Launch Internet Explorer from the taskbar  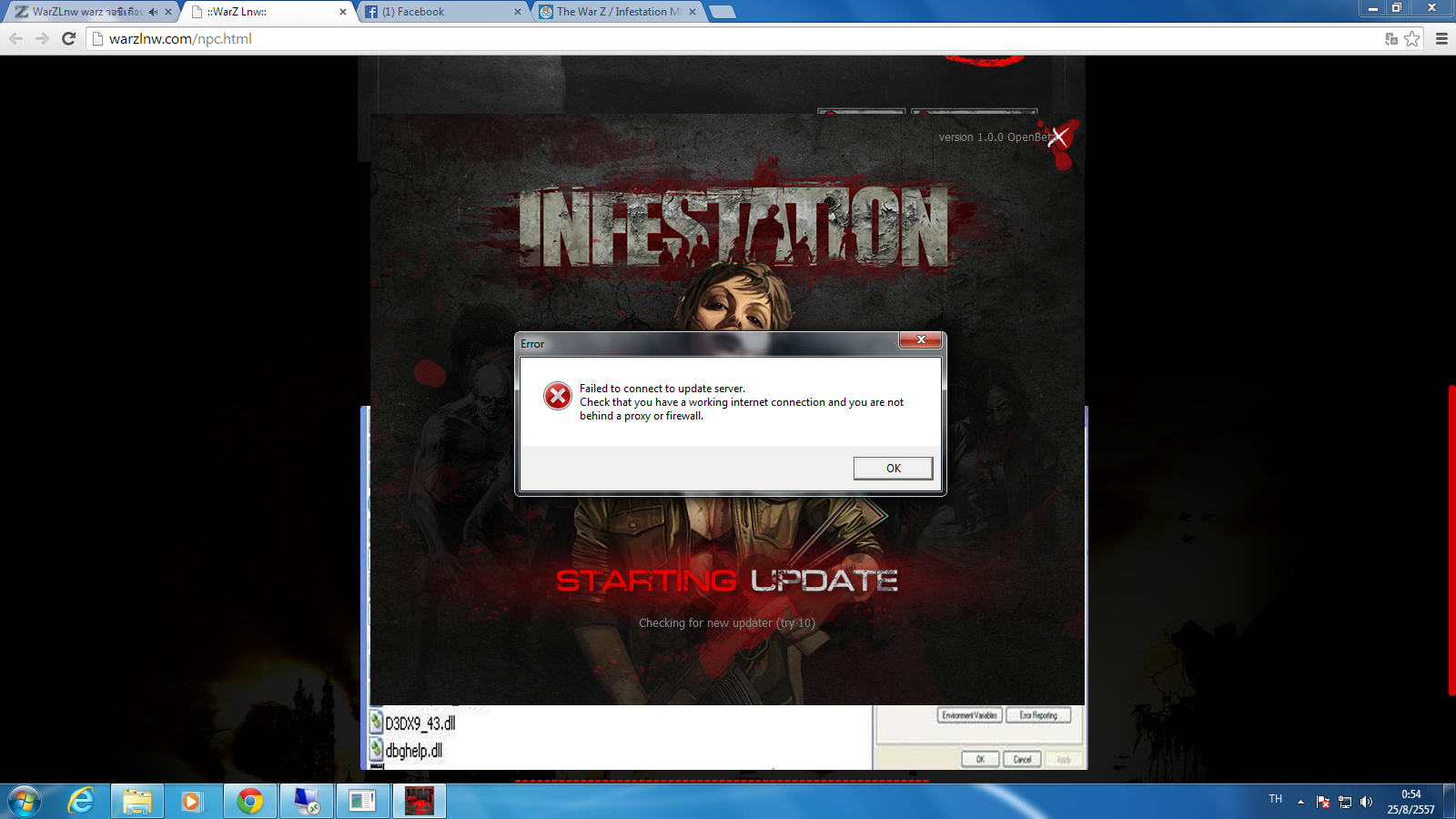(82, 802)
